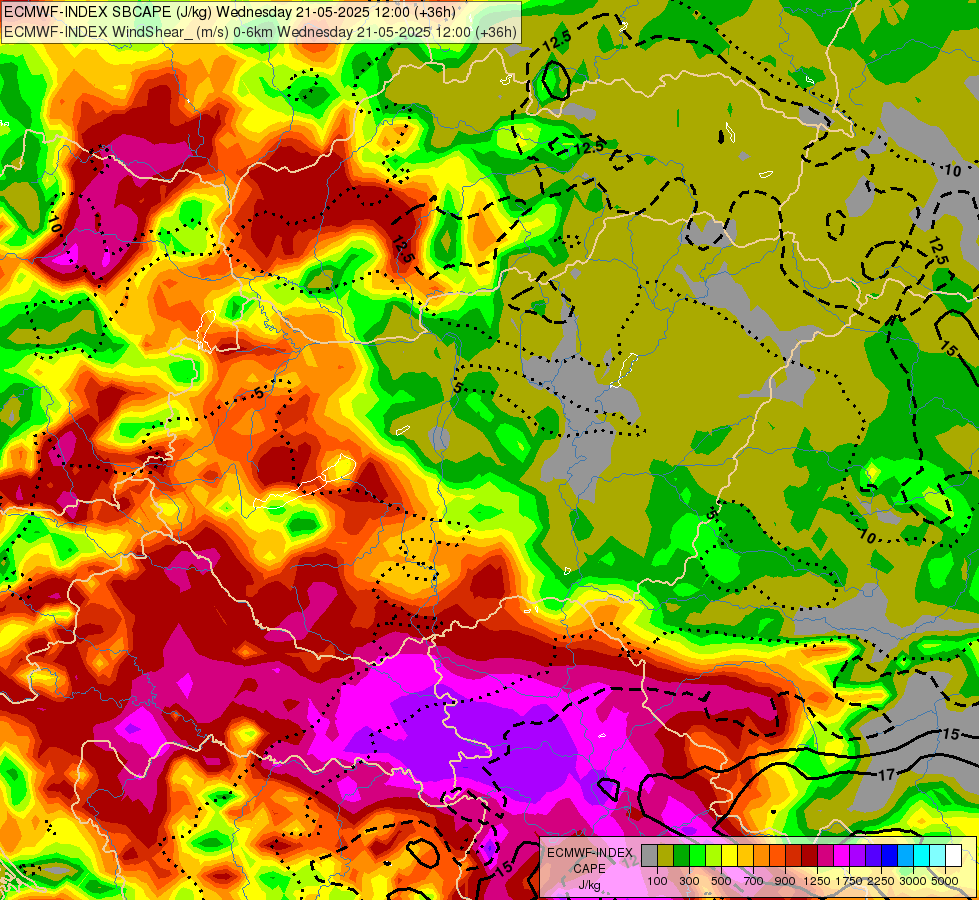Click the legend value 5000
The image size is (979, 900).
click(x=945, y=881)
